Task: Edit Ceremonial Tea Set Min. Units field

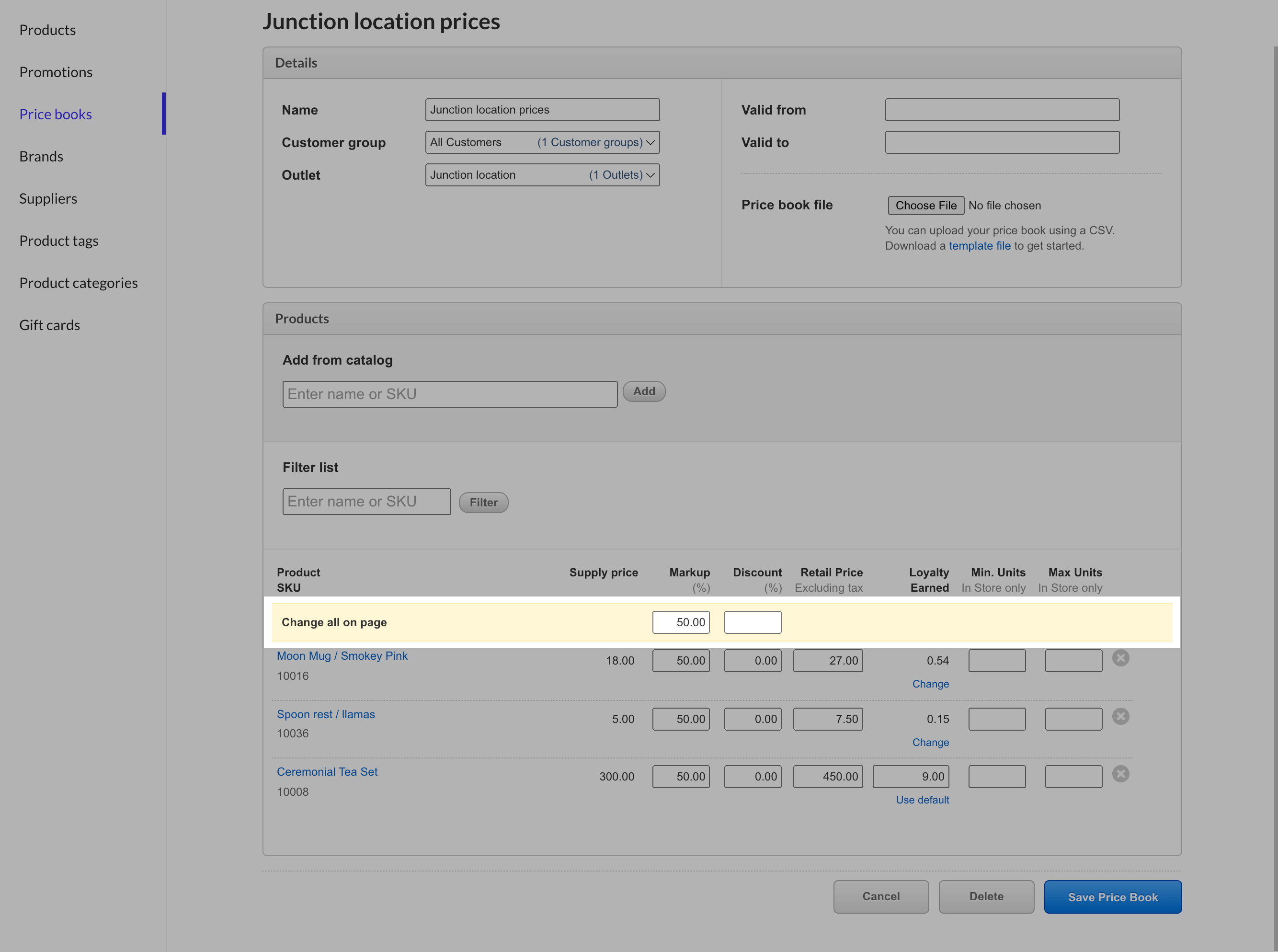Action: pos(997,776)
